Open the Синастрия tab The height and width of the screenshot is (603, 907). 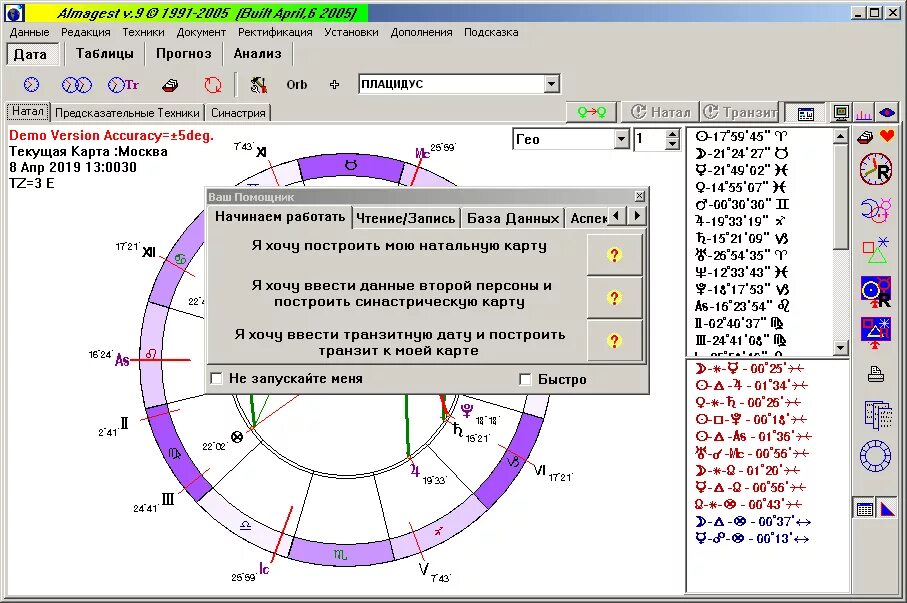tap(238, 113)
